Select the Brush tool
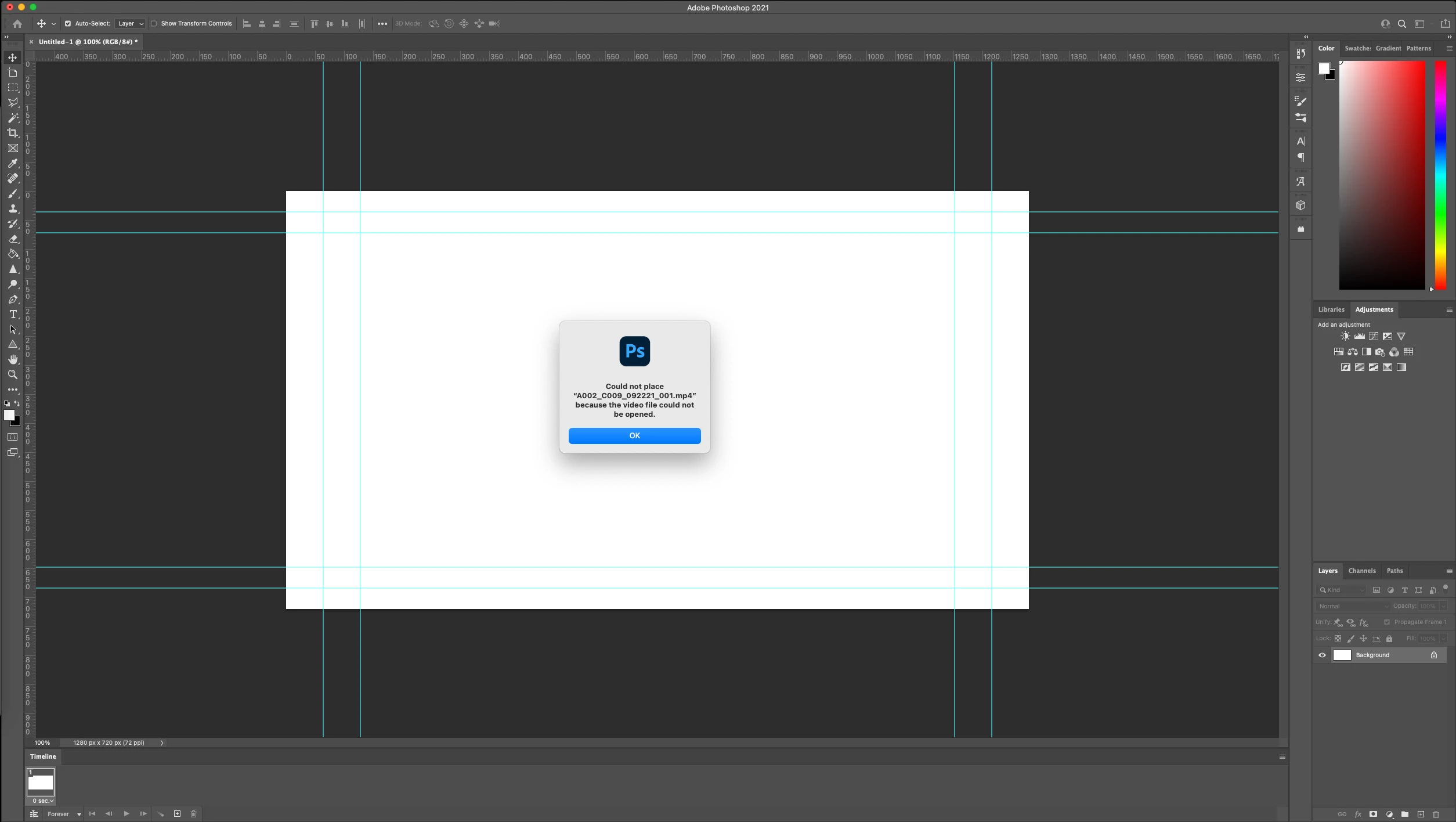 [13, 193]
